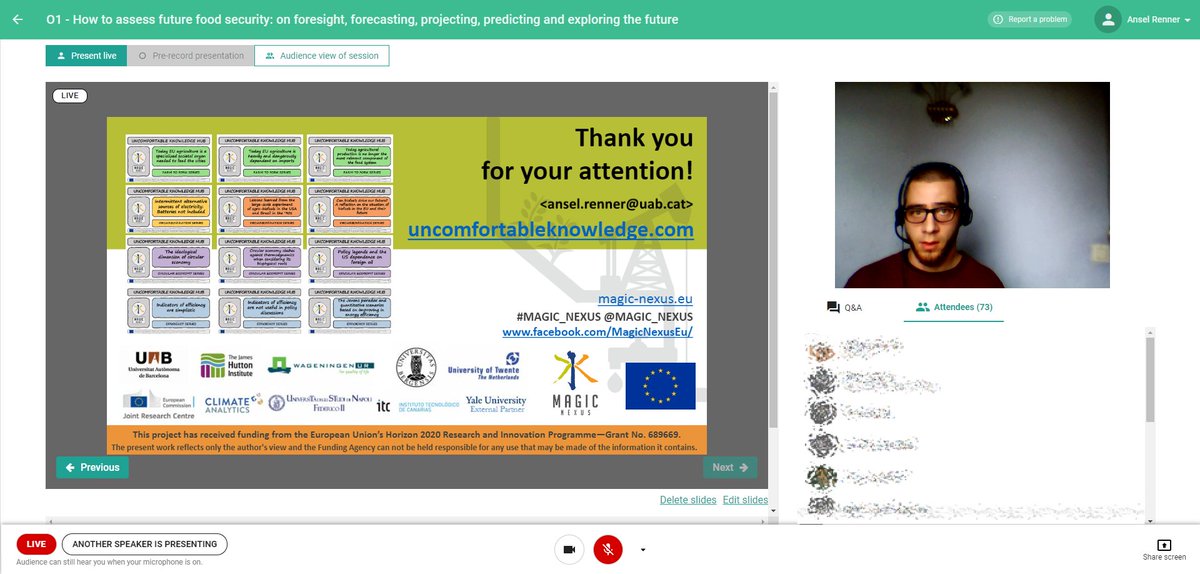Image resolution: width=1200 pixels, height=574 pixels.
Task: Open the Ansel Renner user avatar icon
Action: (1107, 19)
